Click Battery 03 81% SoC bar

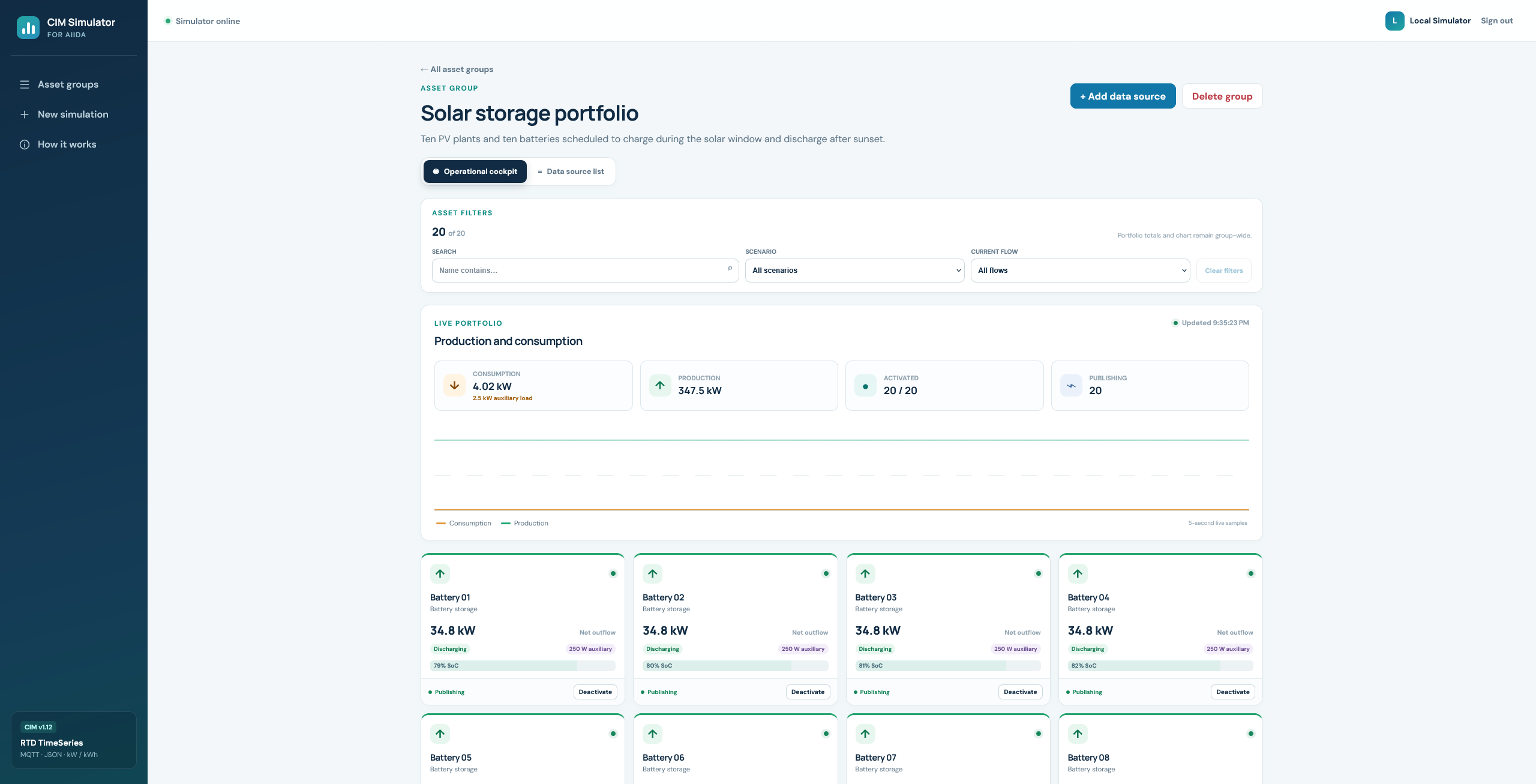[948, 666]
